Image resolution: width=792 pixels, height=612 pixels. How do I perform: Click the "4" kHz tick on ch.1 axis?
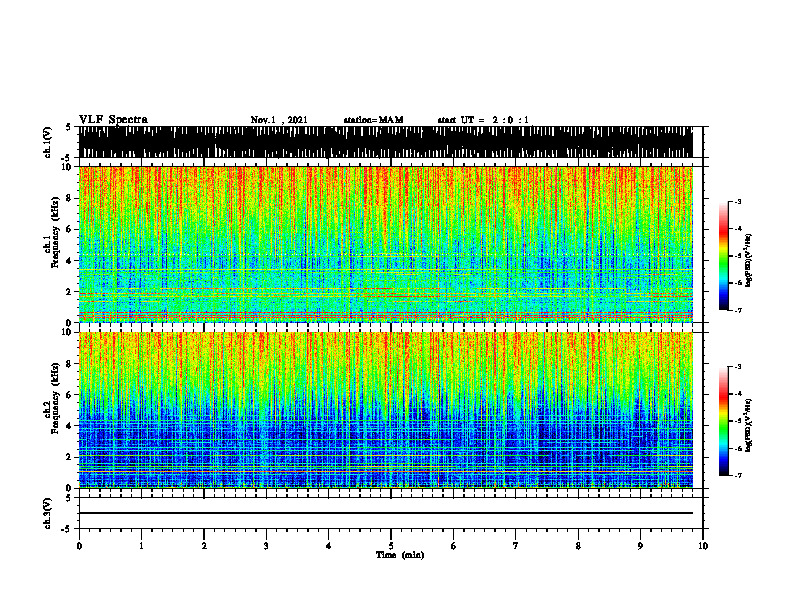coord(69,261)
